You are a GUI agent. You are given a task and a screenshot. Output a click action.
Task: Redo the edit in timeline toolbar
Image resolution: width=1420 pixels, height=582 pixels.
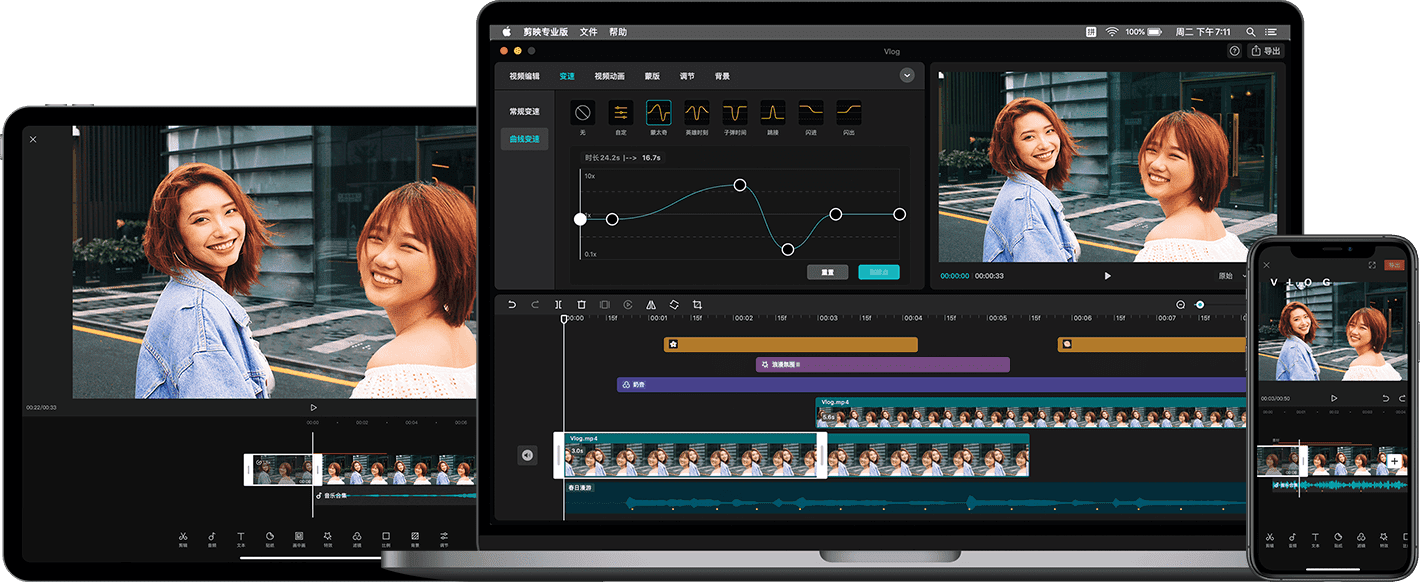pos(535,304)
